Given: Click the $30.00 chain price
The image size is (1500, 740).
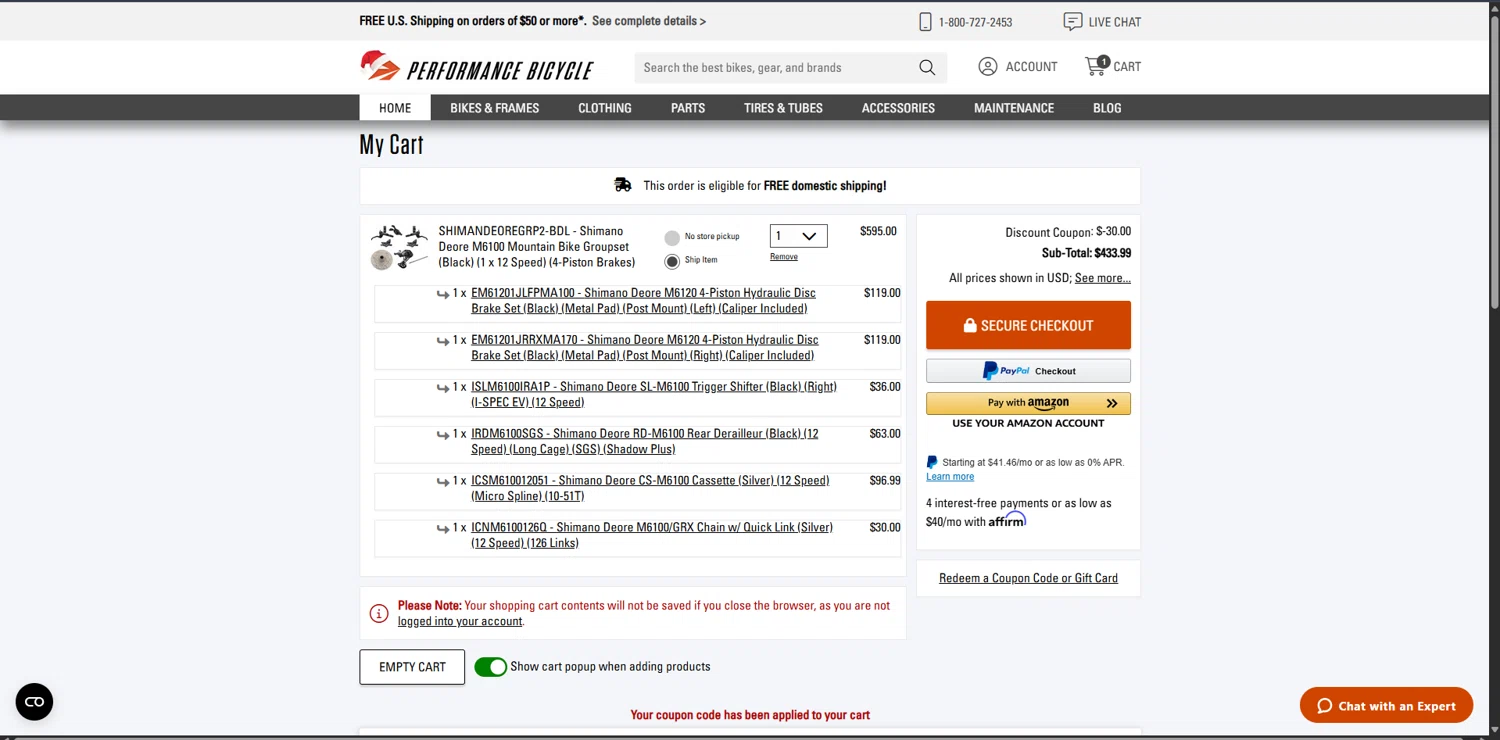Looking at the screenshot, I should (x=885, y=528).
